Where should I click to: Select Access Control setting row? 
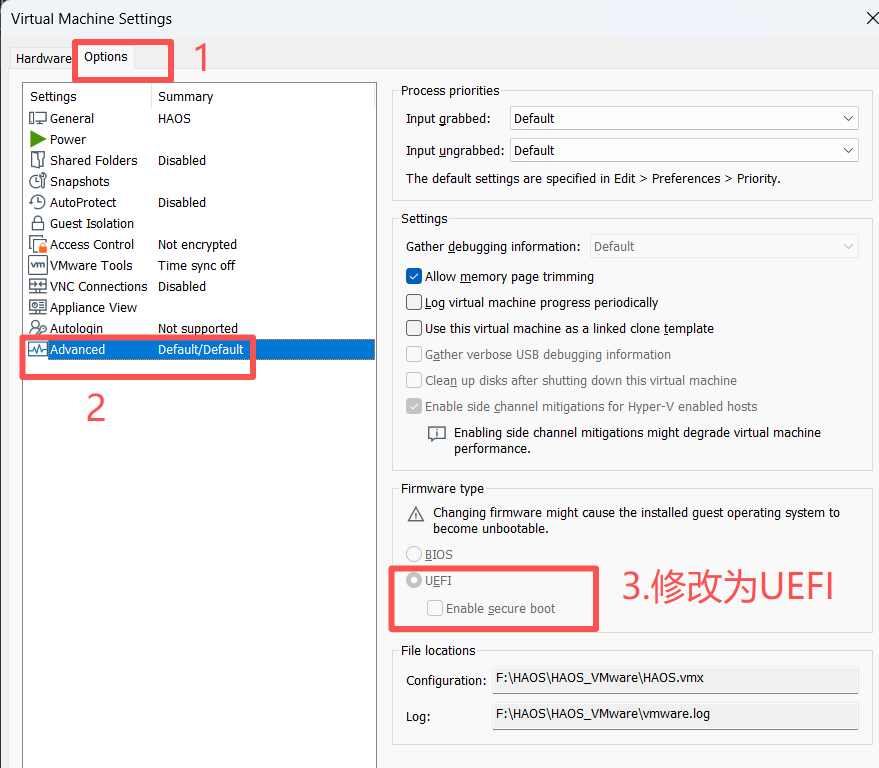199,244
